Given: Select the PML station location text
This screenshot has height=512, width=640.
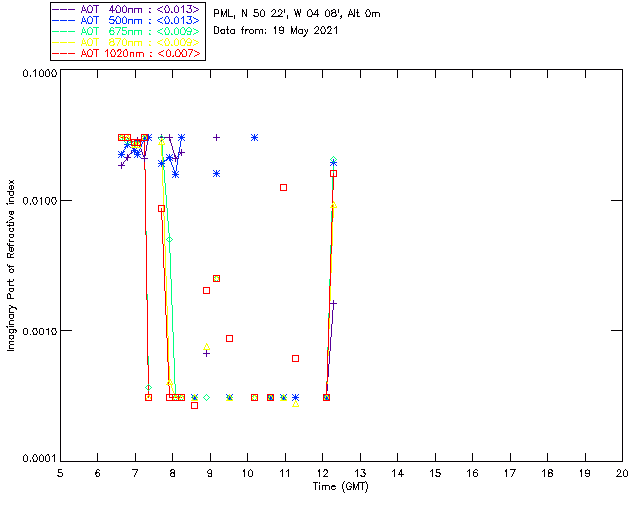Looking at the screenshot, I should (x=297, y=13).
